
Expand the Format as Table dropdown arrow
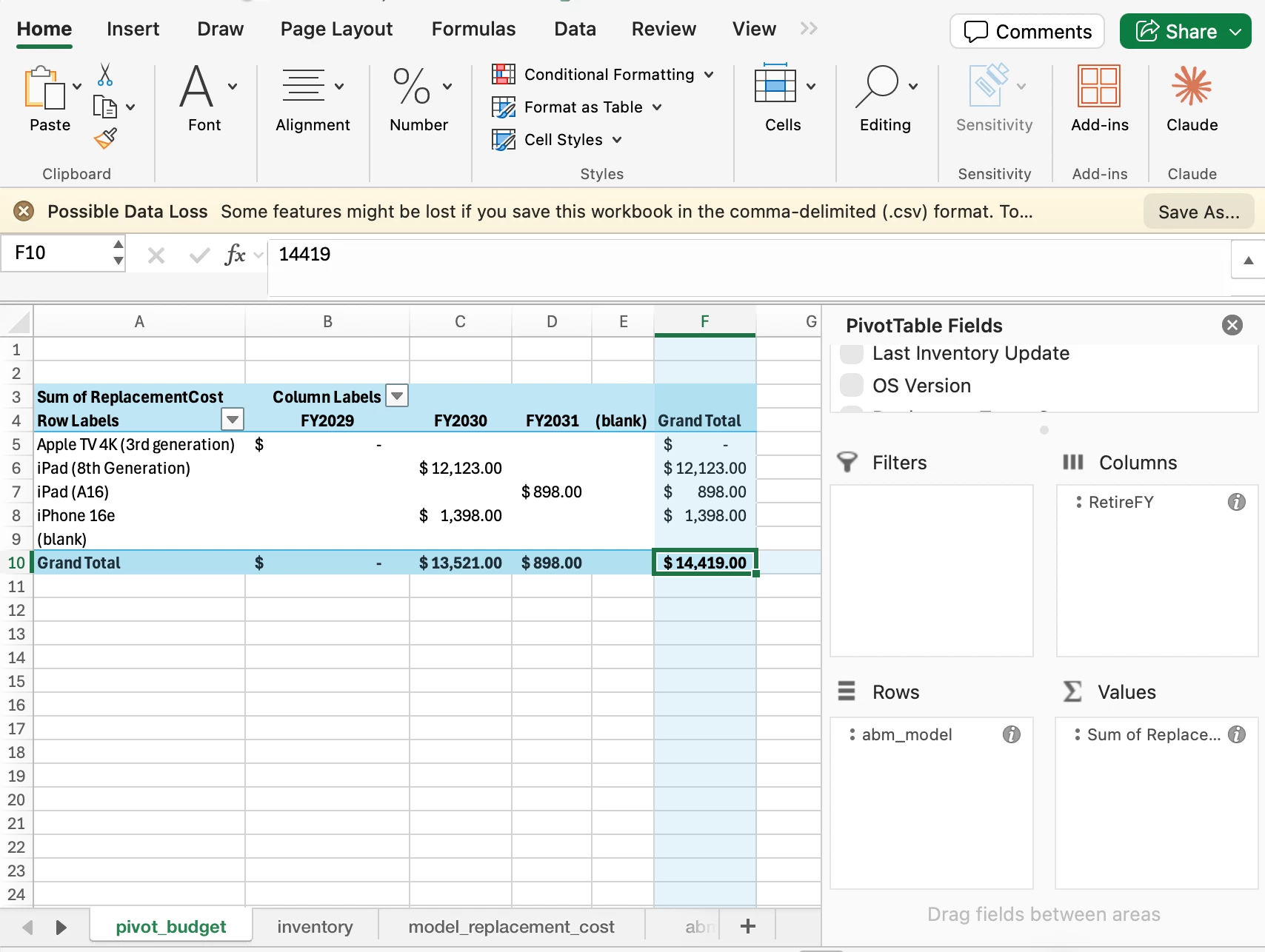click(657, 107)
